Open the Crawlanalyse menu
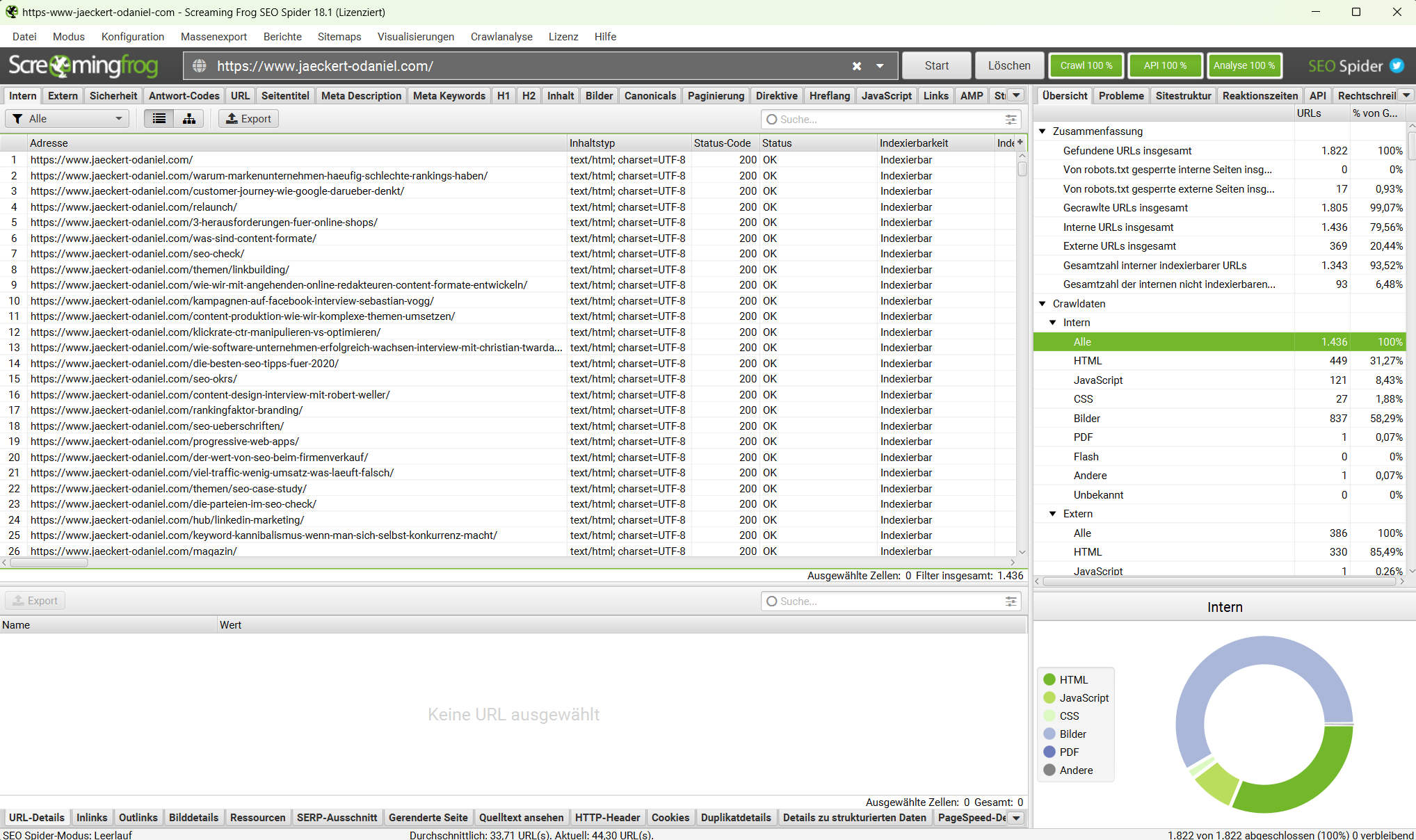The height and width of the screenshot is (840, 1416). (x=501, y=37)
